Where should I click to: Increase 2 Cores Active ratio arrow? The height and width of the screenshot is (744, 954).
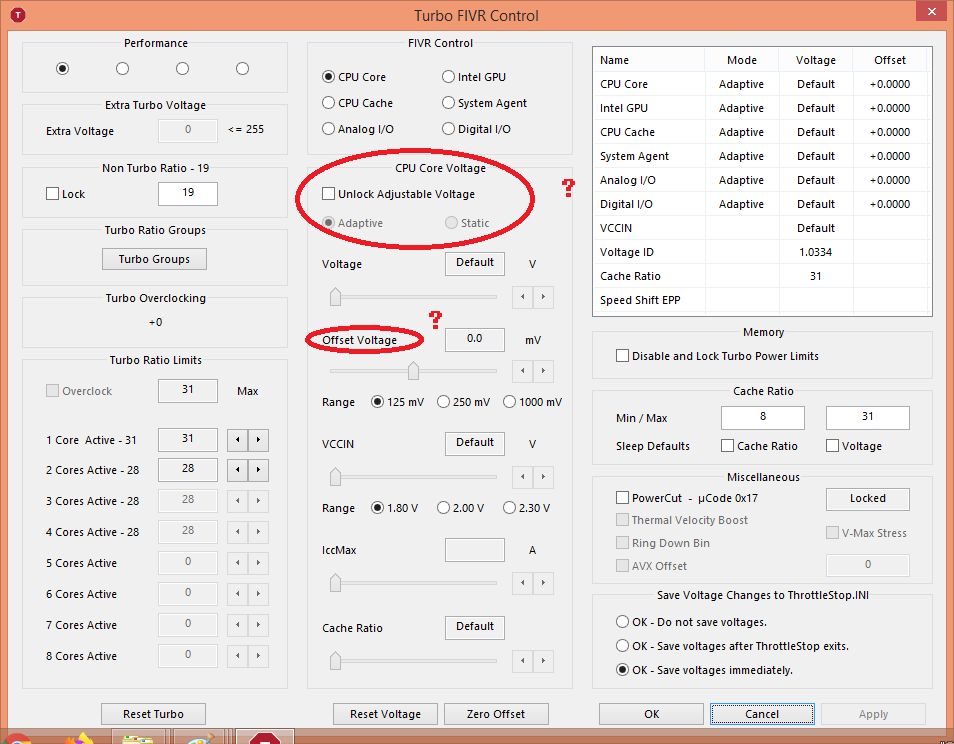click(x=259, y=470)
